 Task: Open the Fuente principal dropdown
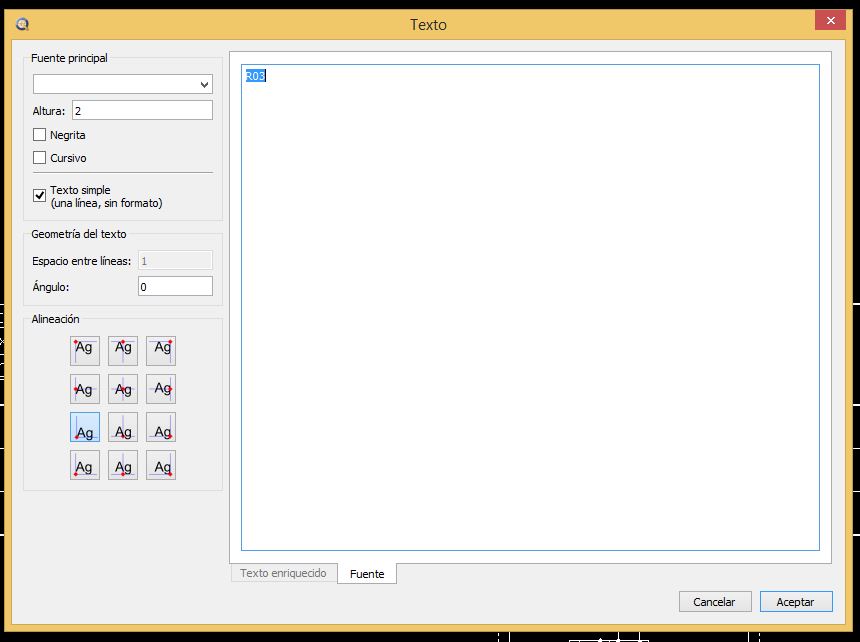123,84
